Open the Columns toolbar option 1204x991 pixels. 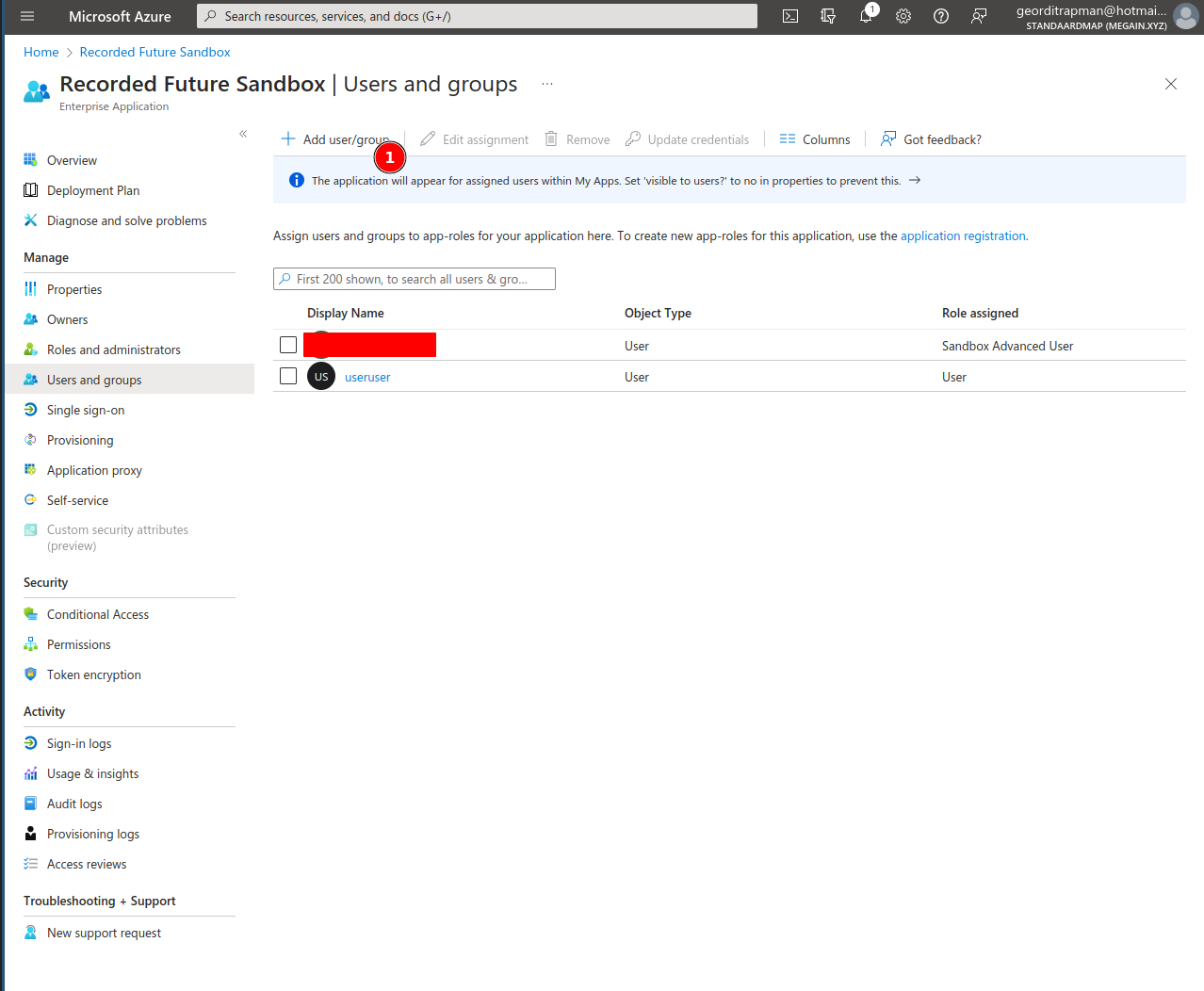[815, 139]
